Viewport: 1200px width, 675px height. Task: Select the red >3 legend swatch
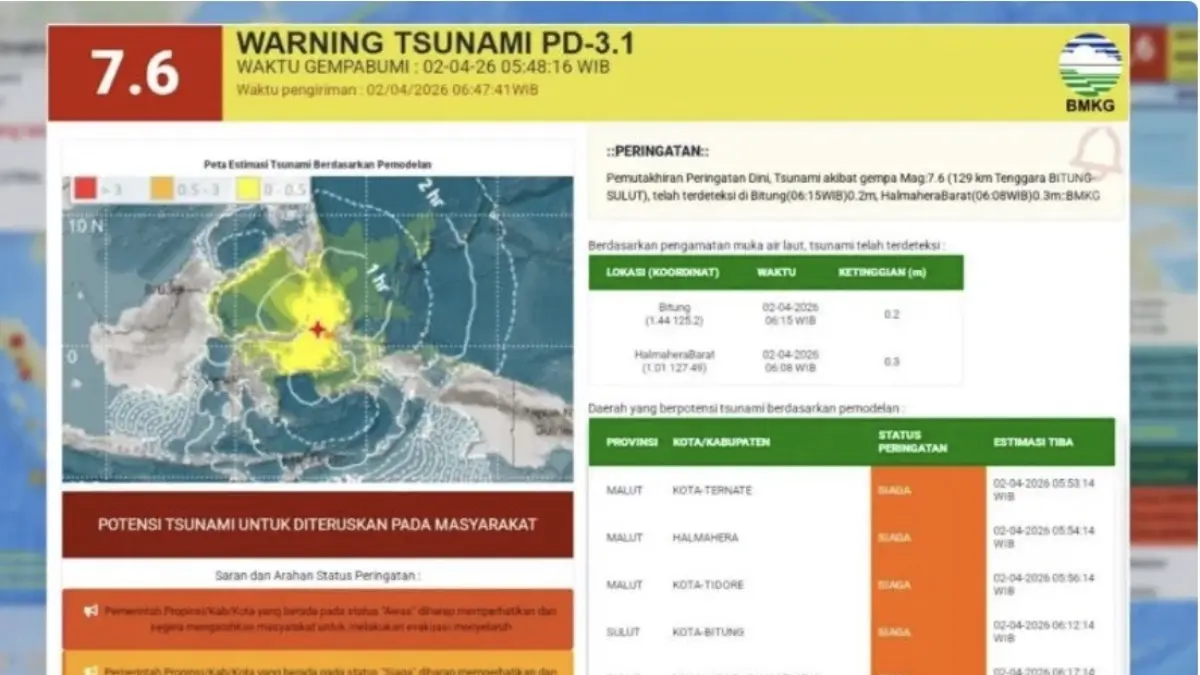coord(86,189)
